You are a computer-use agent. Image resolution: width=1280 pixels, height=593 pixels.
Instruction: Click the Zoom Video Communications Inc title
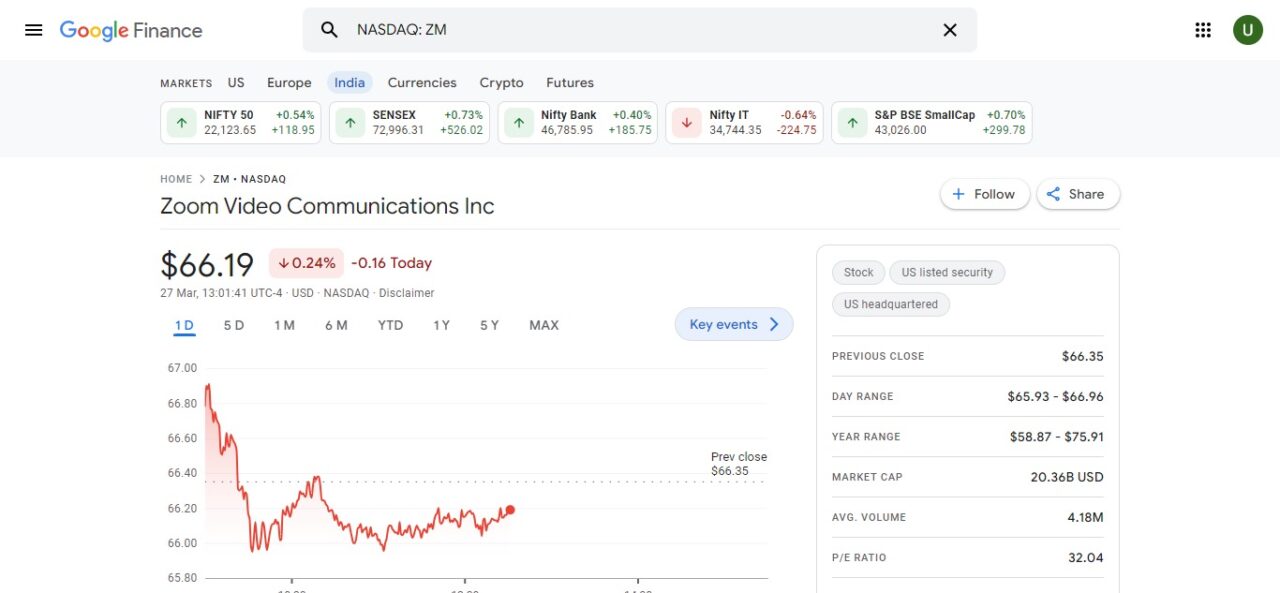click(327, 206)
